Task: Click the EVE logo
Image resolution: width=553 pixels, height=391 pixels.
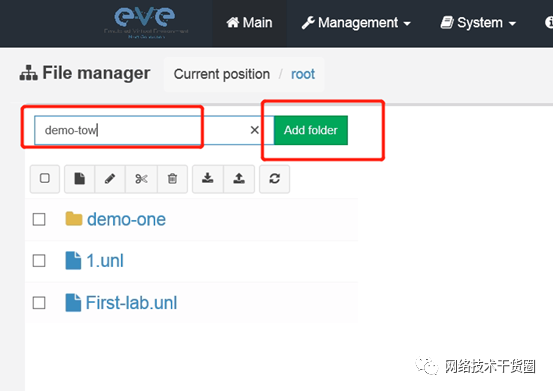Action: point(146,22)
